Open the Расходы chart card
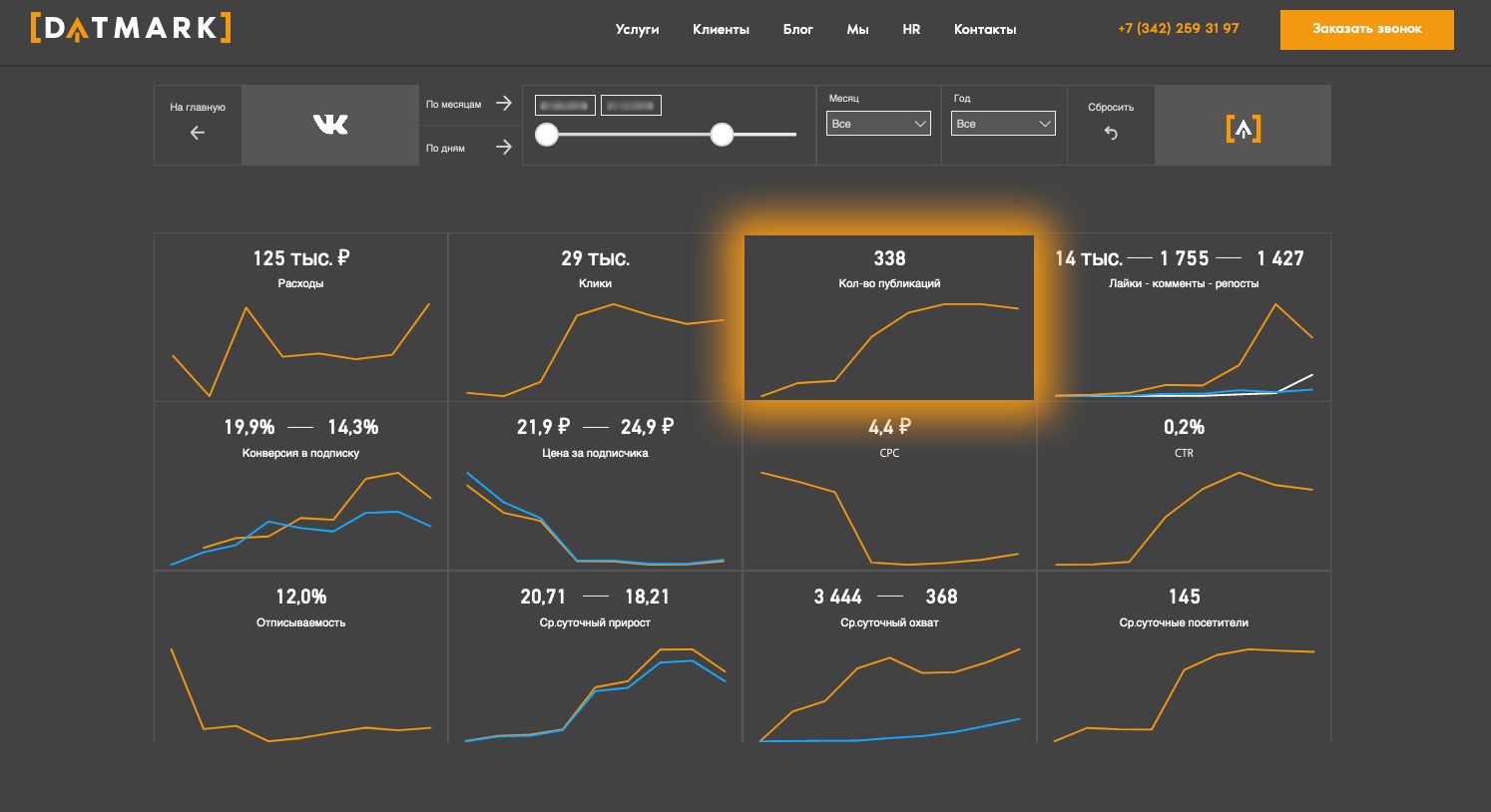The width and height of the screenshot is (1491, 812). pyautogui.click(x=301, y=317)
